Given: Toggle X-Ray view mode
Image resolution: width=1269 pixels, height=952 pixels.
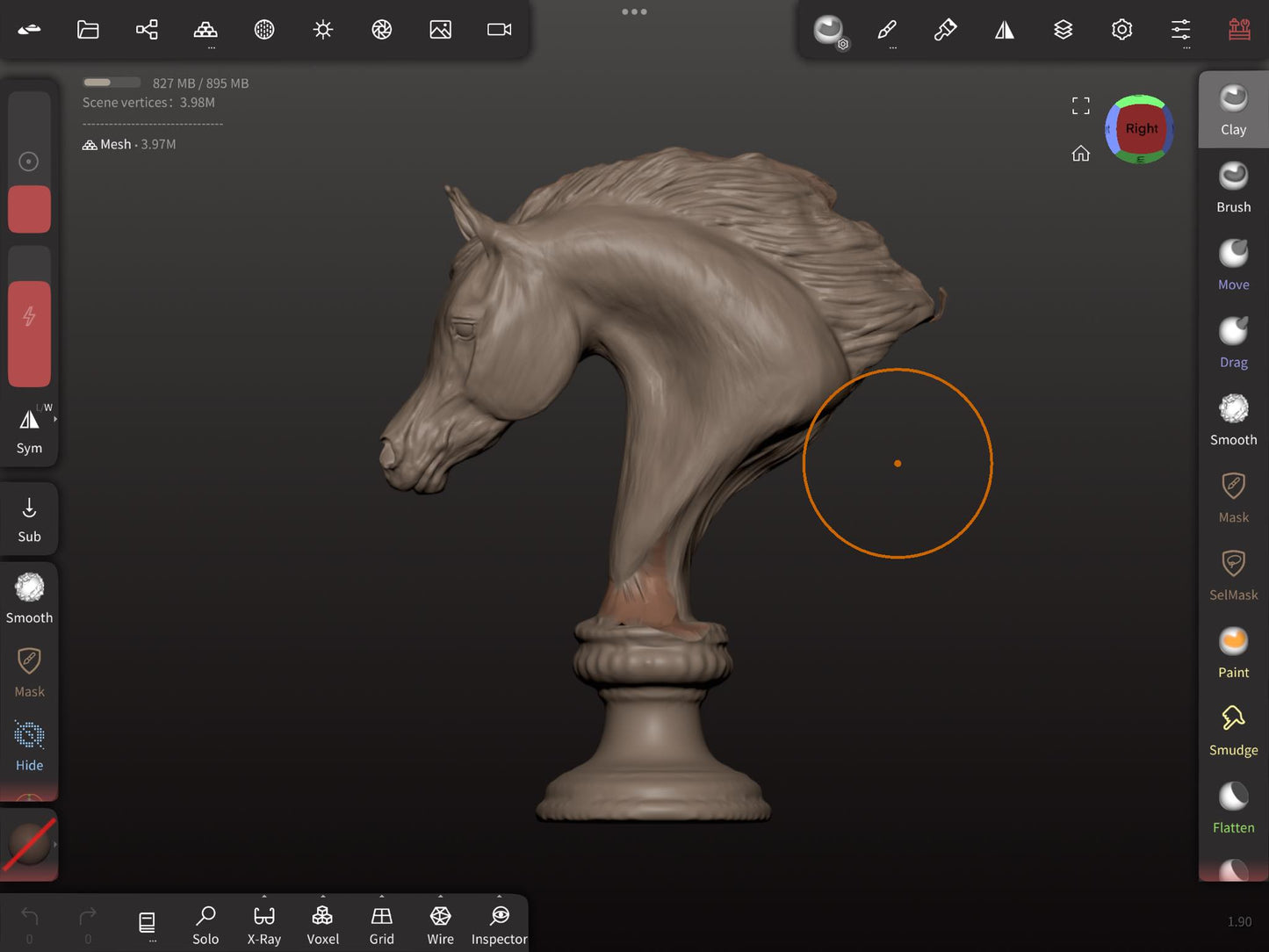Looking at the screenshot, I should (263, 926).
